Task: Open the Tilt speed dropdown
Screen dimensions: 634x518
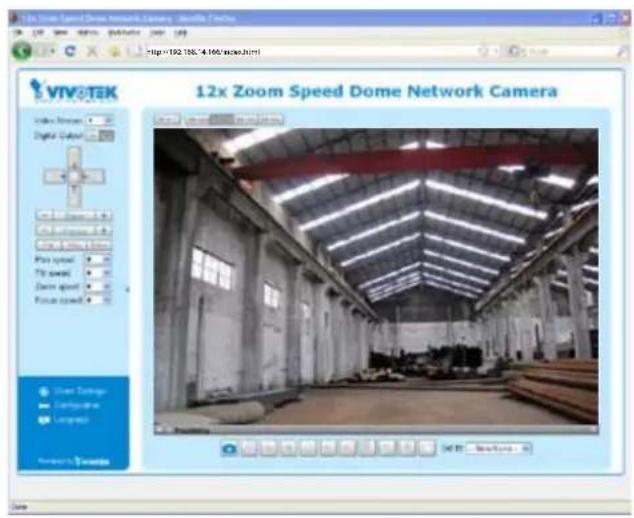Action: tap(97, 273)
